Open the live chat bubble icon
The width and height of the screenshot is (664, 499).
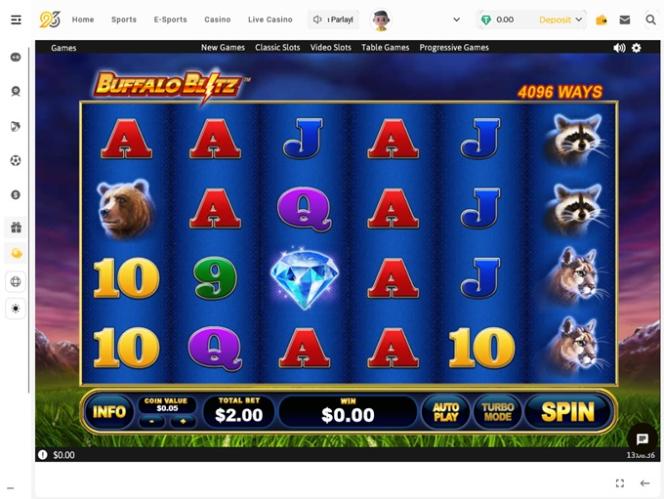642,439
